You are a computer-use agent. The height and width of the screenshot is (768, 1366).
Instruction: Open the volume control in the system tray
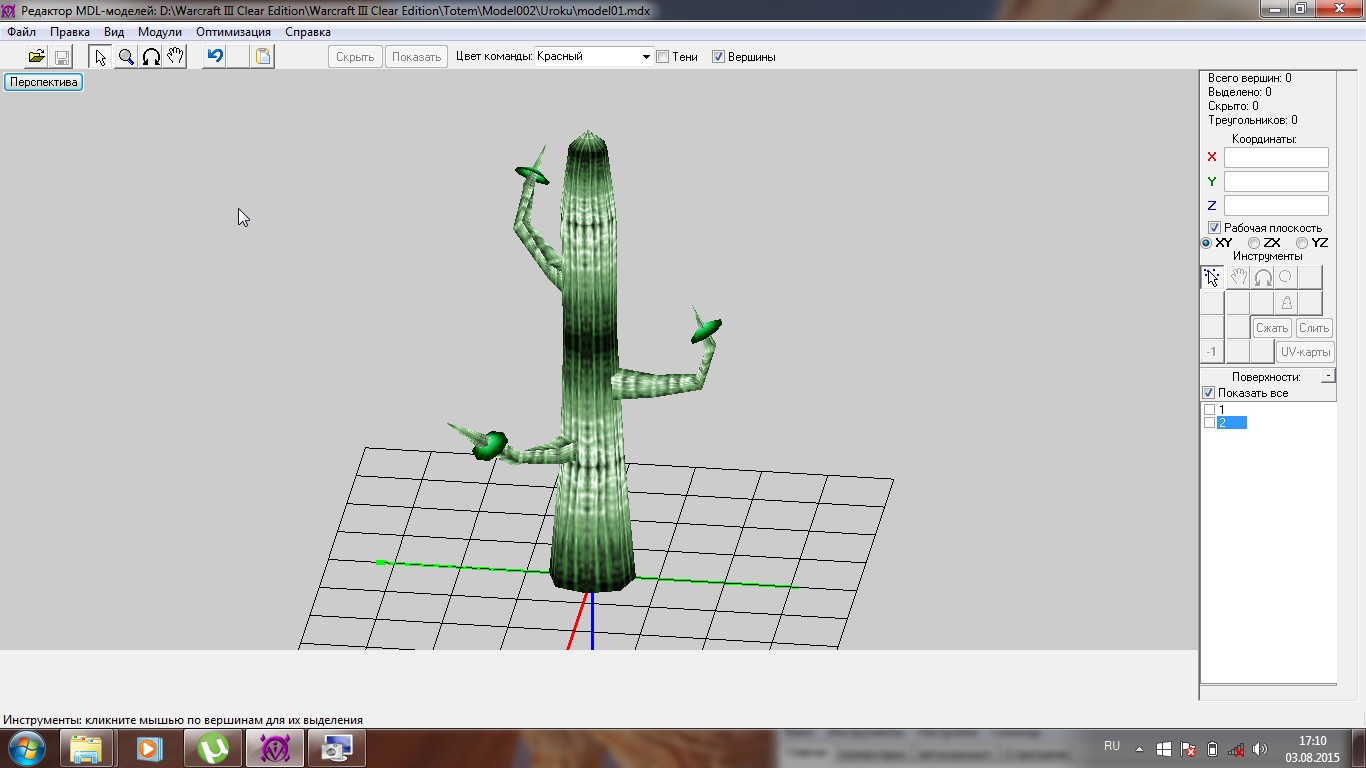(1260, 748)
